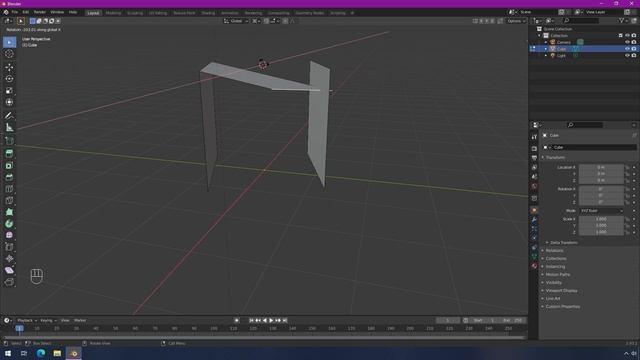Image resolution: width=640 pixels, height=360 pixels.
Task: Select the Annotate pencil tool
Action: pos(9,116)
